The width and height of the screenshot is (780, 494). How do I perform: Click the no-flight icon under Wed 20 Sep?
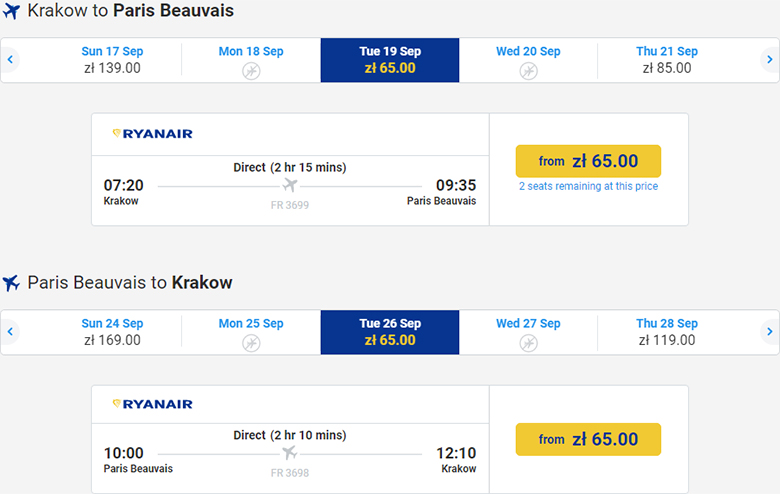point(528,71)
